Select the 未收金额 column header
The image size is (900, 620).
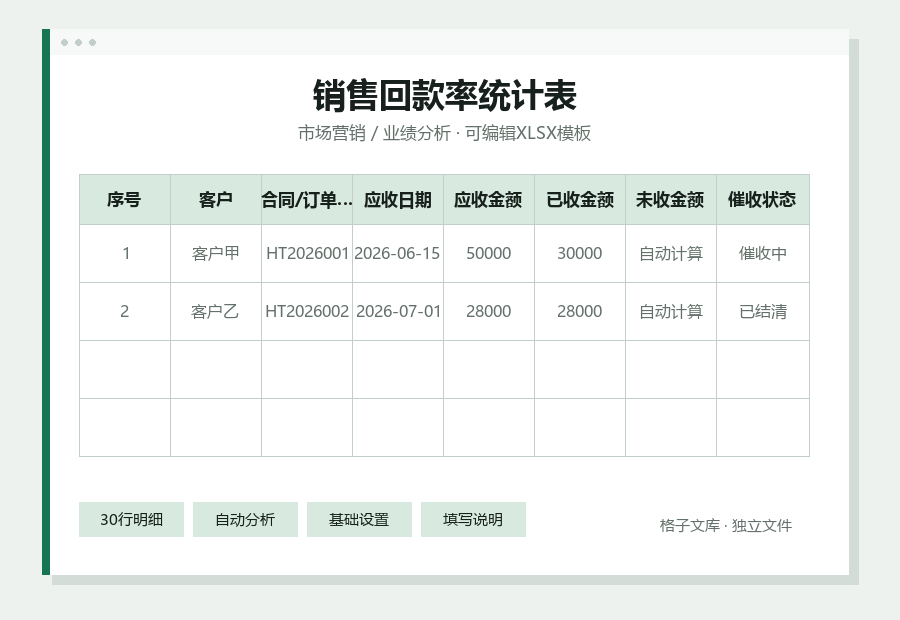click(670, 200)
